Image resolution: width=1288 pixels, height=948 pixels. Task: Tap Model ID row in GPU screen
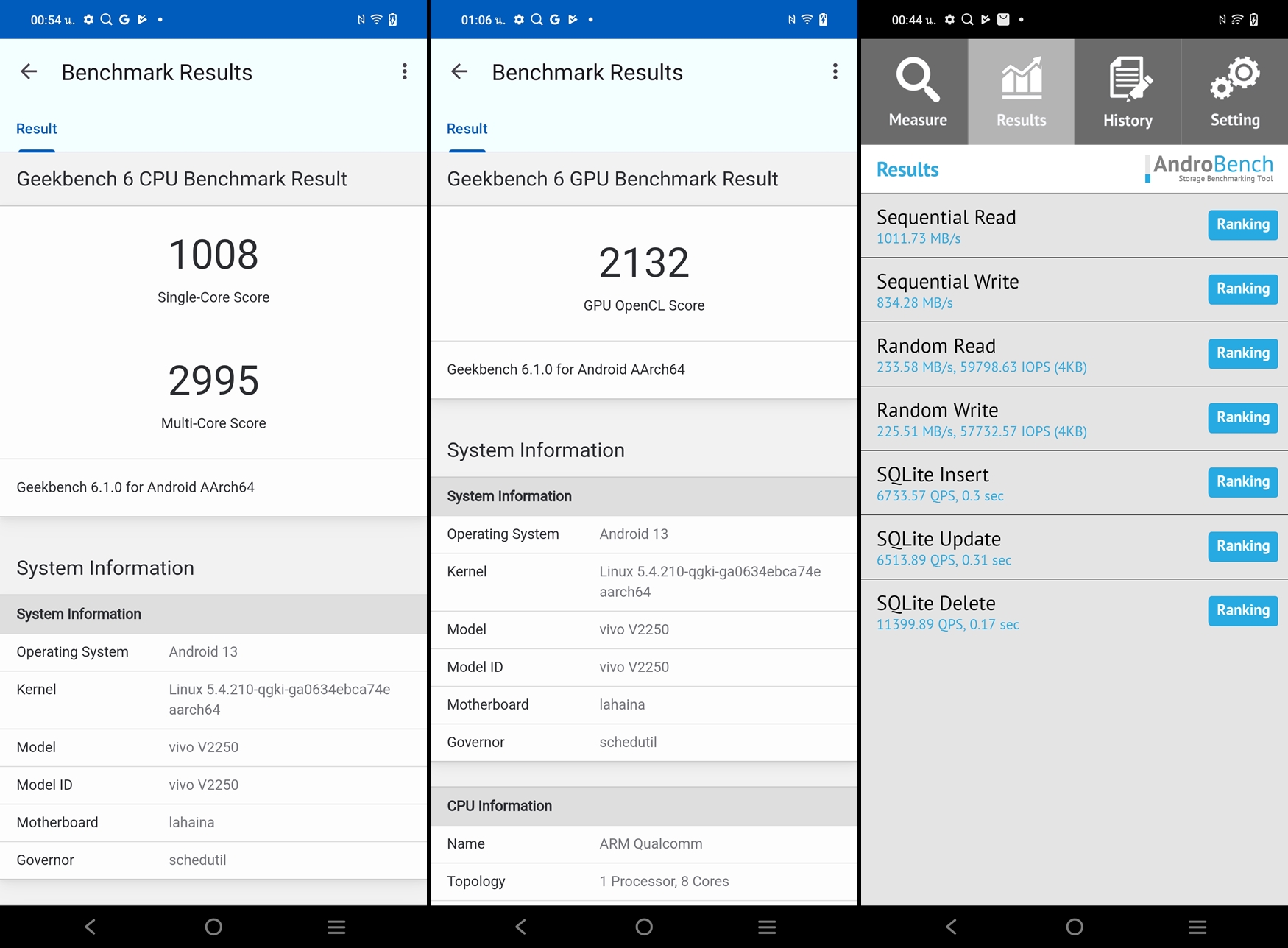click(x=644, y=668)
